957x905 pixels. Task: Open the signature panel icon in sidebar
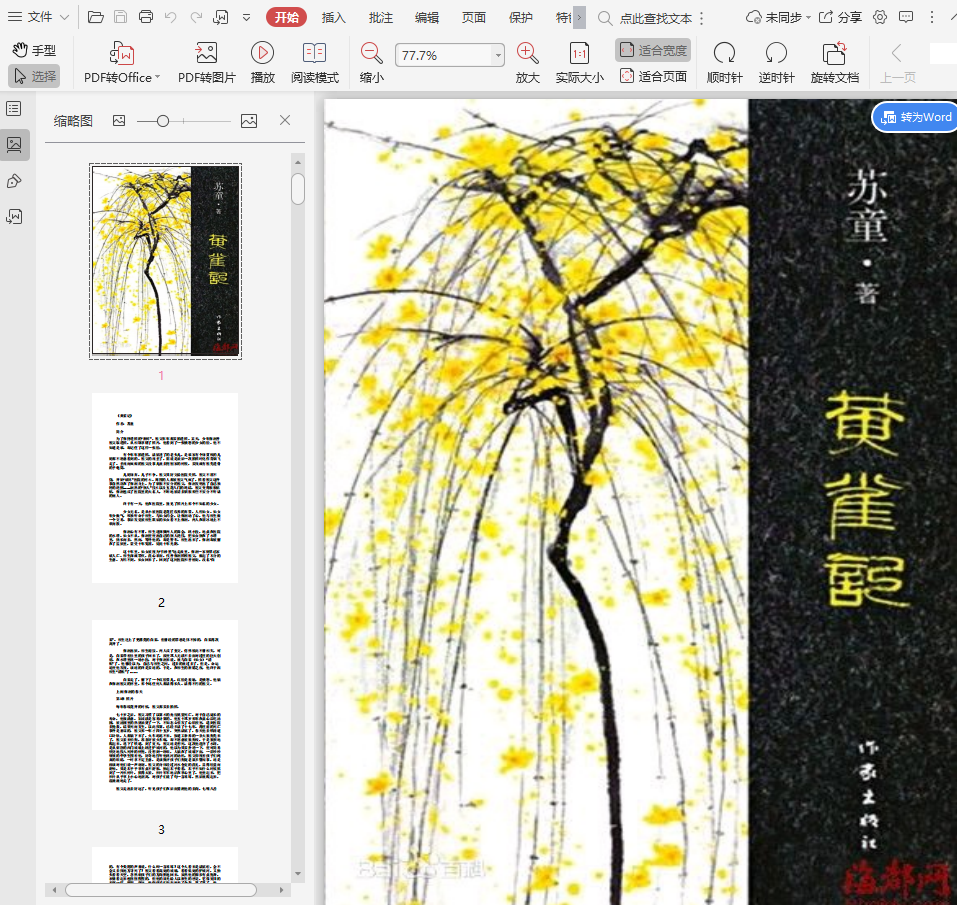coord(13,217)
